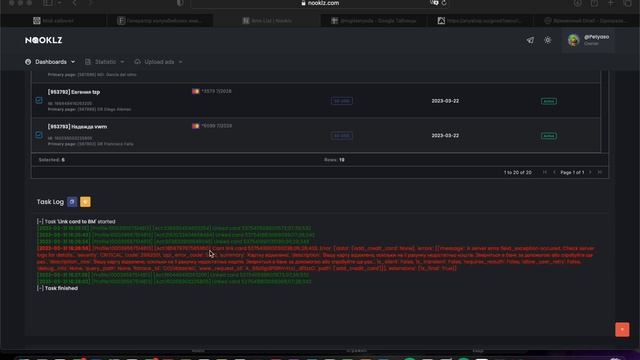This screenshot has height=360, width=640.
Task: Open the @Petyaso user profile menu
Action: tap(588, 40)
